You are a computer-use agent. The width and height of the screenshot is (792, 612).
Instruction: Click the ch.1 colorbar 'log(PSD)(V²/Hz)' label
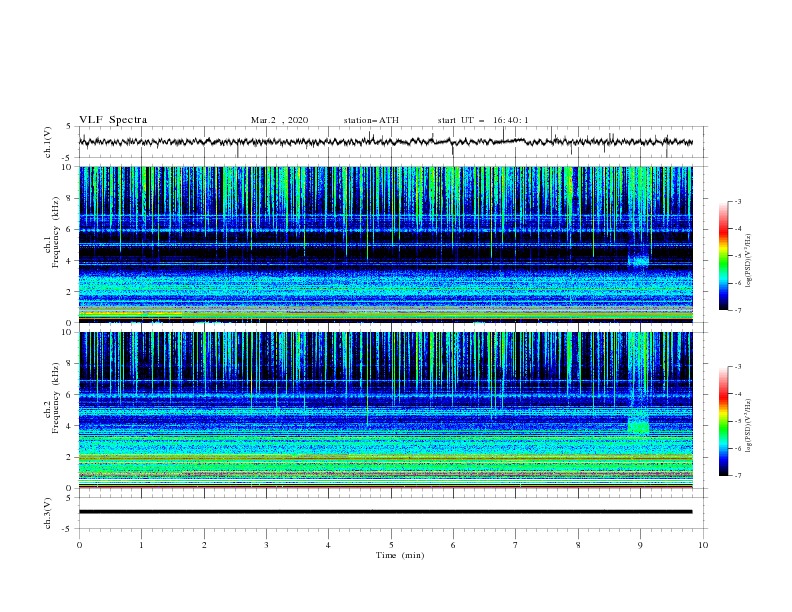(749, 261)
